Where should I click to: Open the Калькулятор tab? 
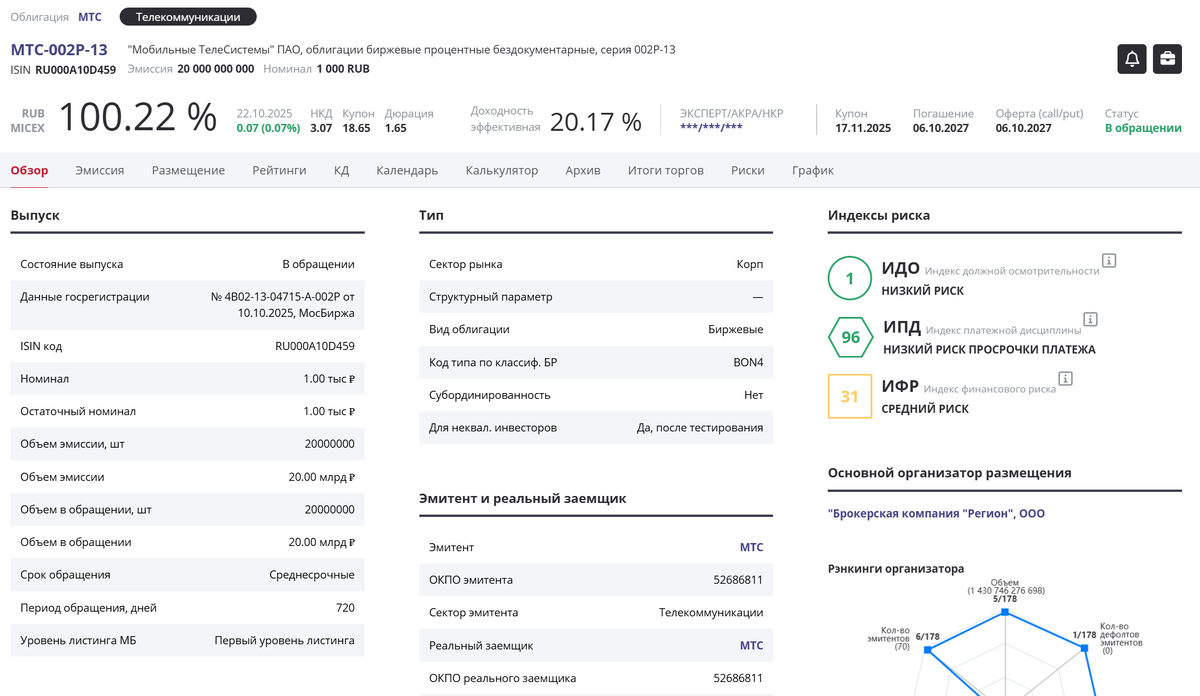tap(501, 170)
